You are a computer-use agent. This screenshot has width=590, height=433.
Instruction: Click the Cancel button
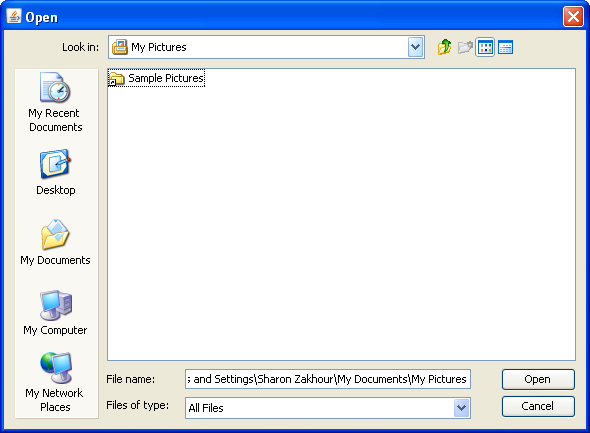click(538, 406)
